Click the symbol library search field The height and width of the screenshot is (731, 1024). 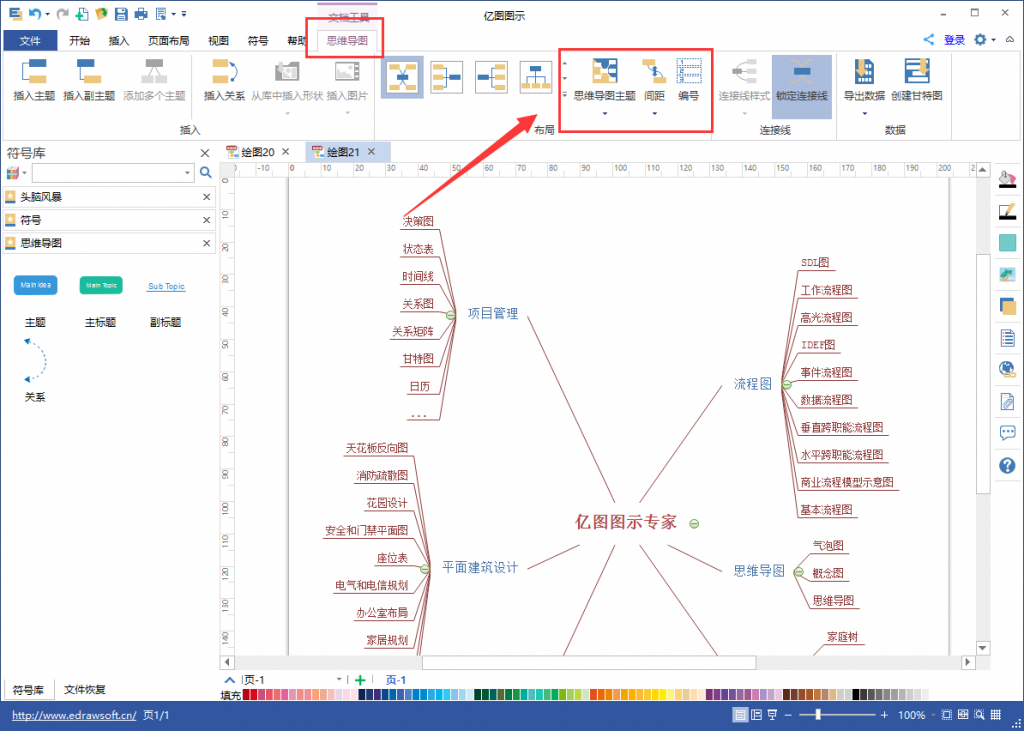(113, 172)
